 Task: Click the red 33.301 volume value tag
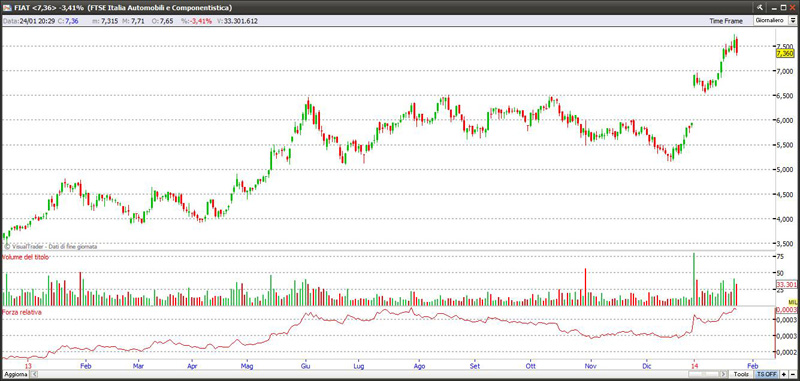[x=786, y=284]
